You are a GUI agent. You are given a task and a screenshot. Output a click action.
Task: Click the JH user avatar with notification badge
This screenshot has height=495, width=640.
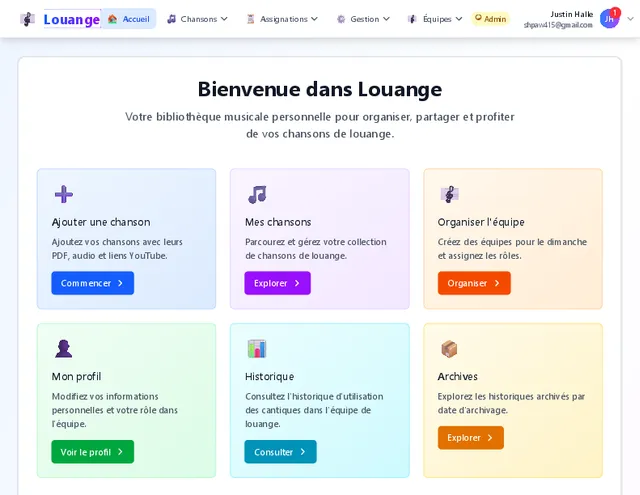609,18
